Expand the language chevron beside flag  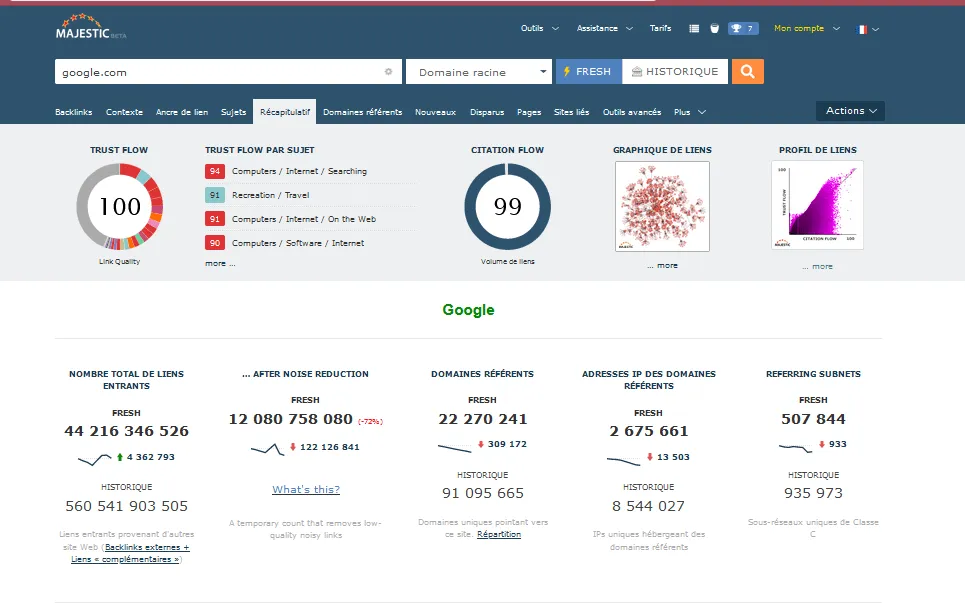(x=876, y=30)
